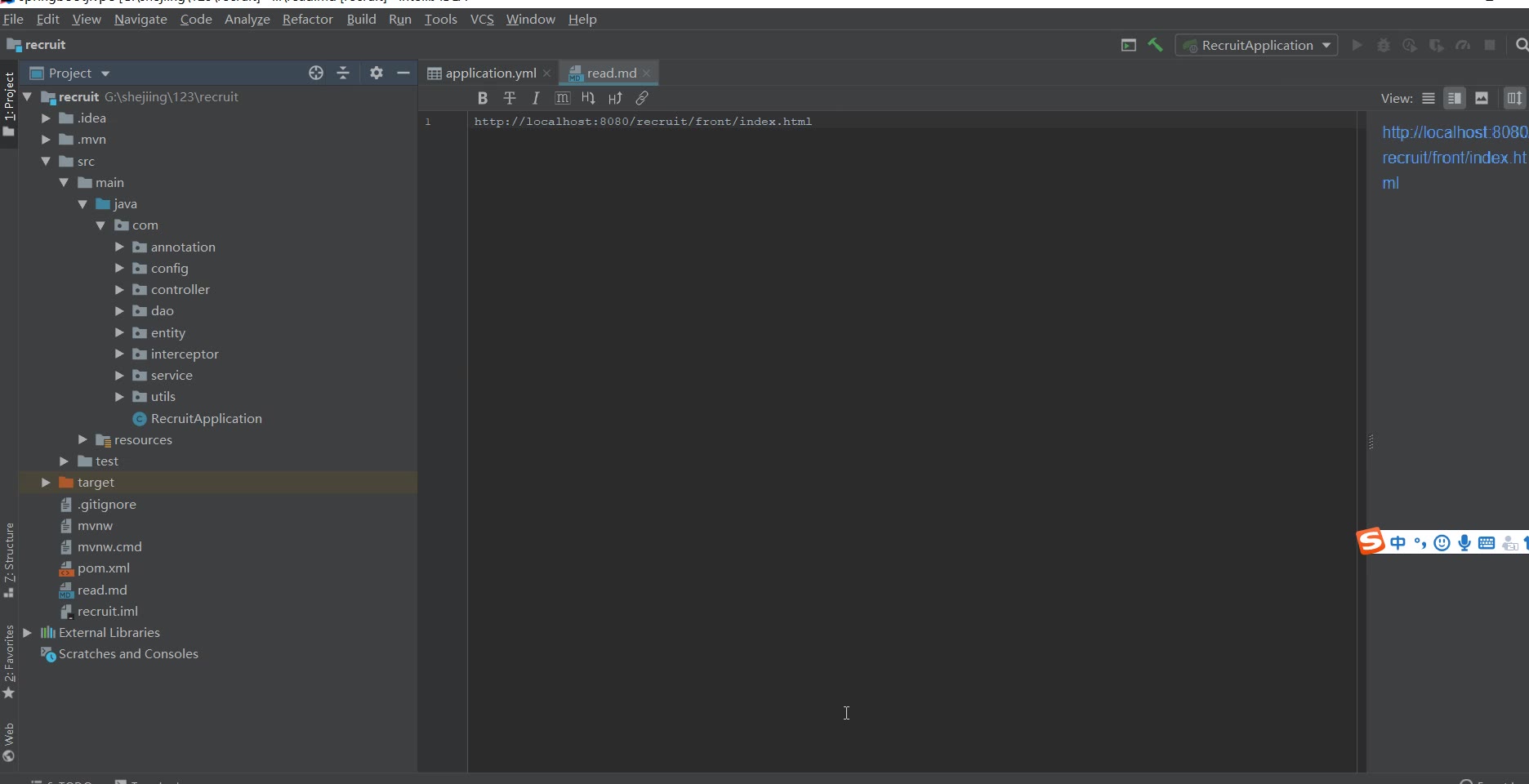Viewport: 1529px width, 784px height.
Task: Expand the target folder
Action: point(46,483)
